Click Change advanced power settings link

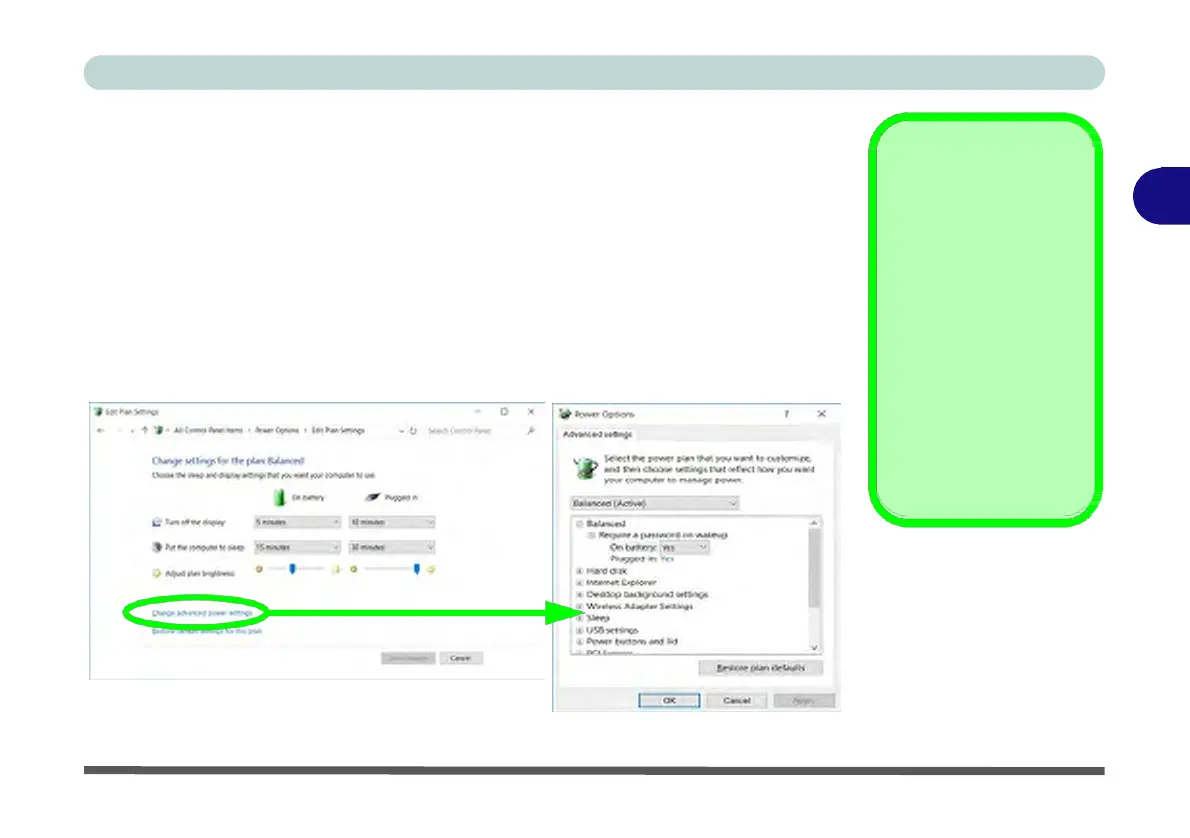tap(202, 613)
